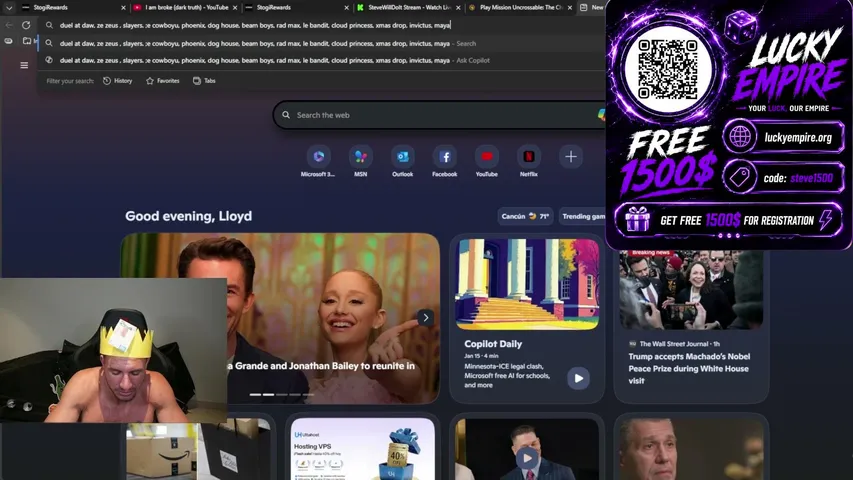The image size is (853, 480).
Task: Open the Cancún 71° weather widget
Action: pyautogui.click(x=525, y=216)
